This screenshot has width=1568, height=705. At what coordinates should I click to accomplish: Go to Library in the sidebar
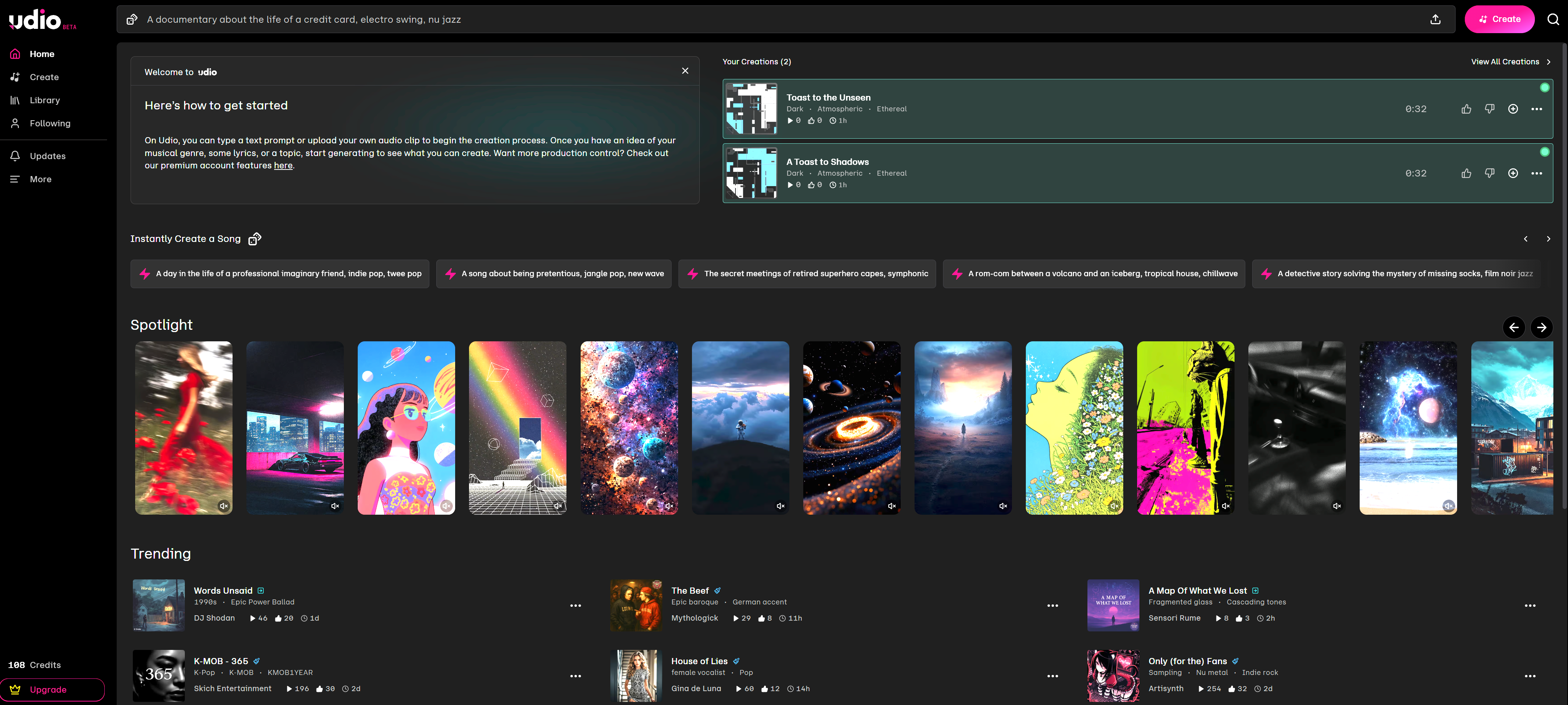point(44,101)
